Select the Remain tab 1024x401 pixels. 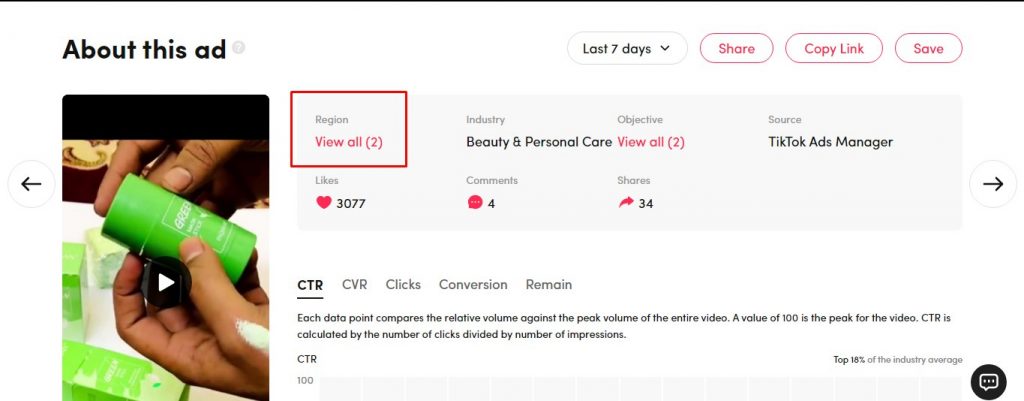549,285
